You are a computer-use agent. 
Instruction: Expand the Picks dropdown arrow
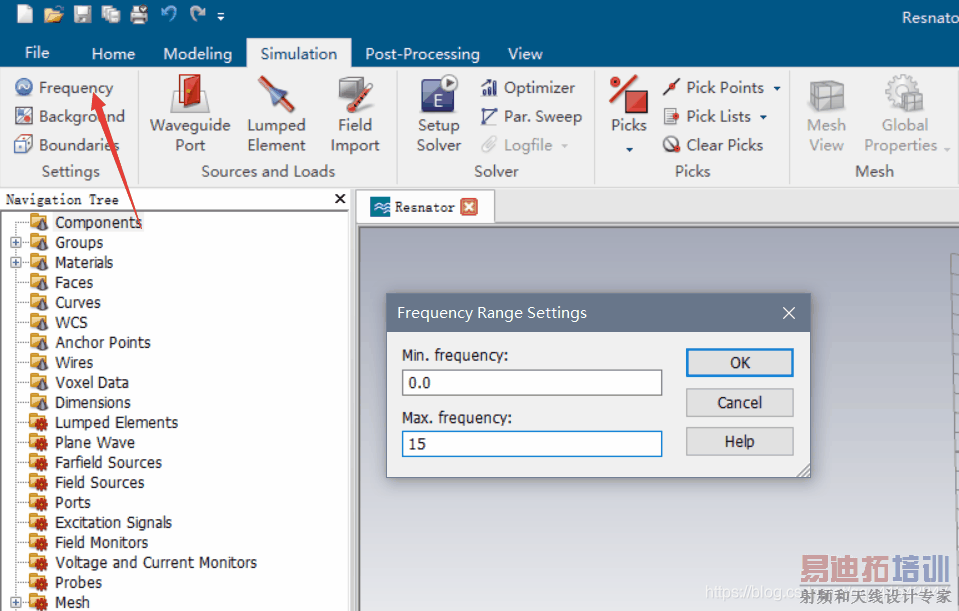[629, 149]
